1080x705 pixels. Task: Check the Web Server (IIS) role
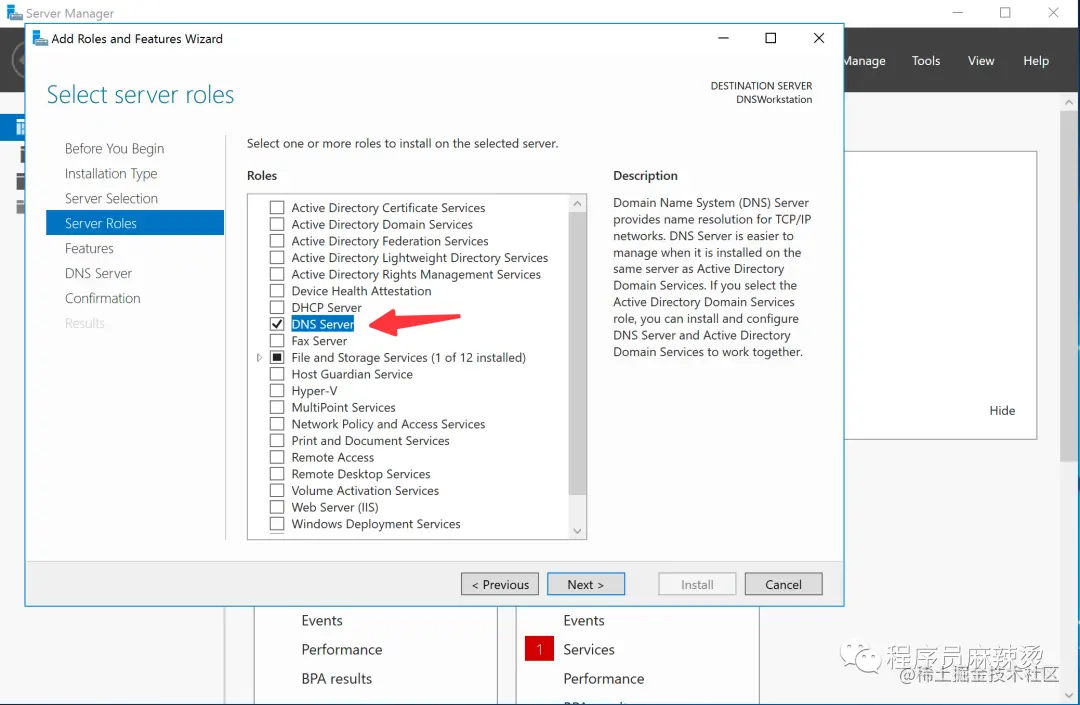[277, 507]
